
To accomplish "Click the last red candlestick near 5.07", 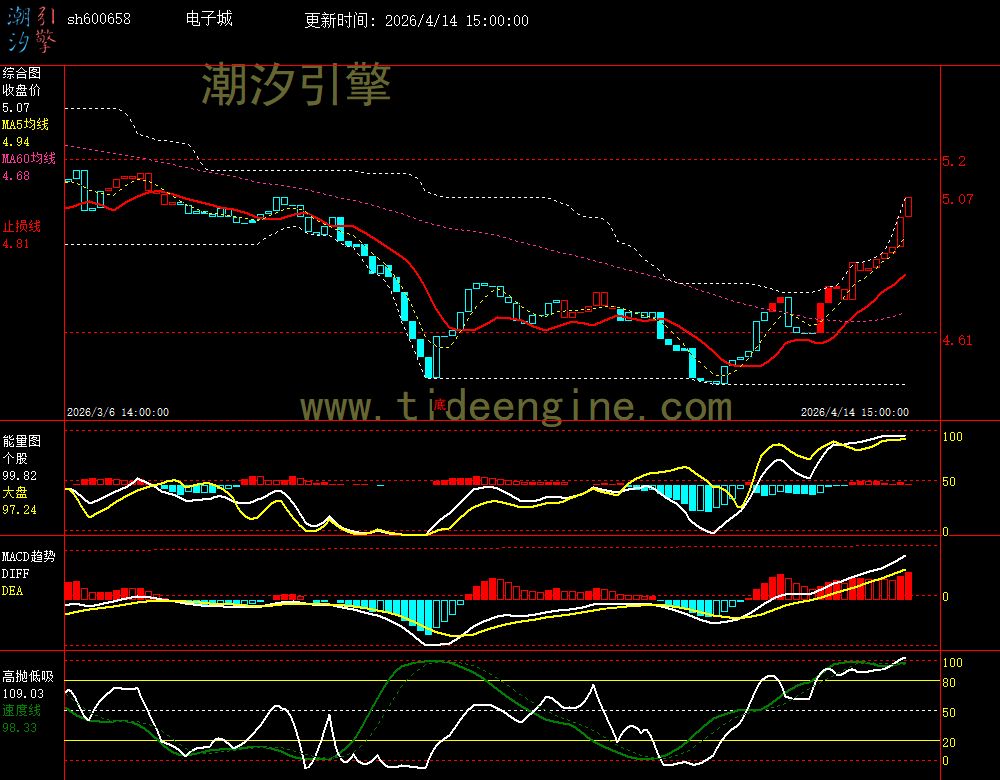I will point(907,206).
